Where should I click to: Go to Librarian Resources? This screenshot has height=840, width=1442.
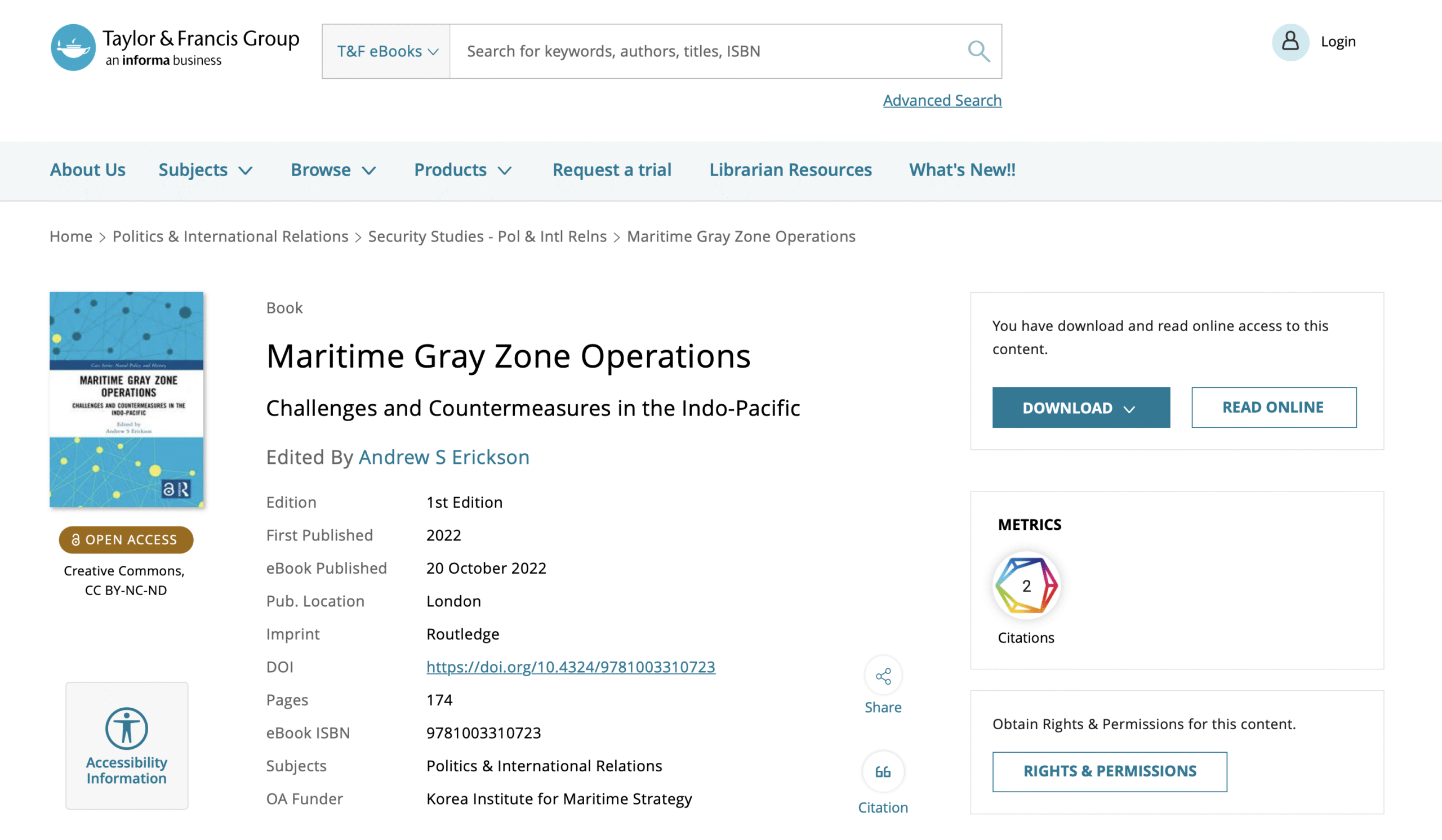[790, 170]
